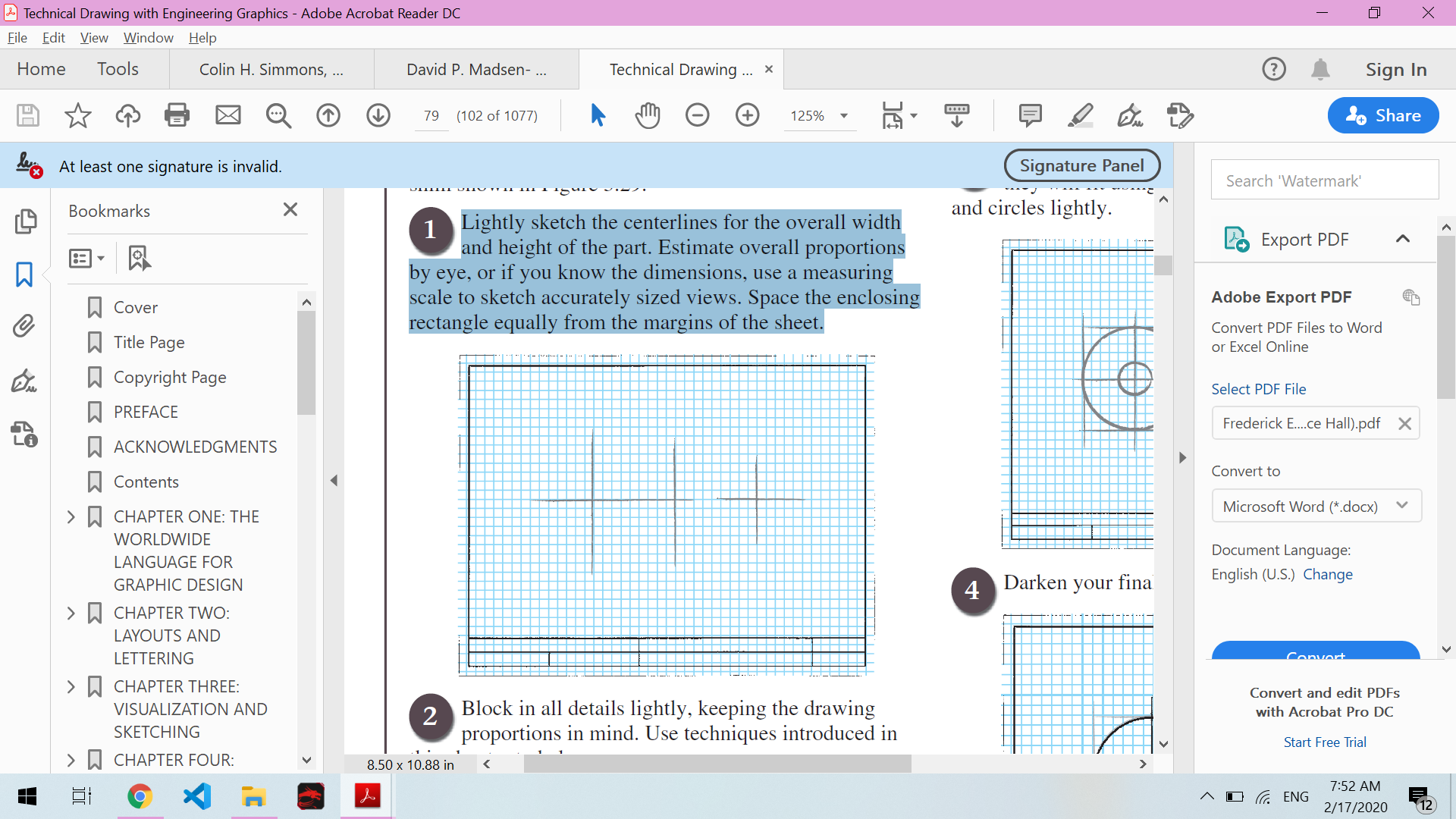Image resolution: width=1456 pixels, height=819 pixels.
Task: Click the Start Free Trial link
Action: coord(1324,742)
